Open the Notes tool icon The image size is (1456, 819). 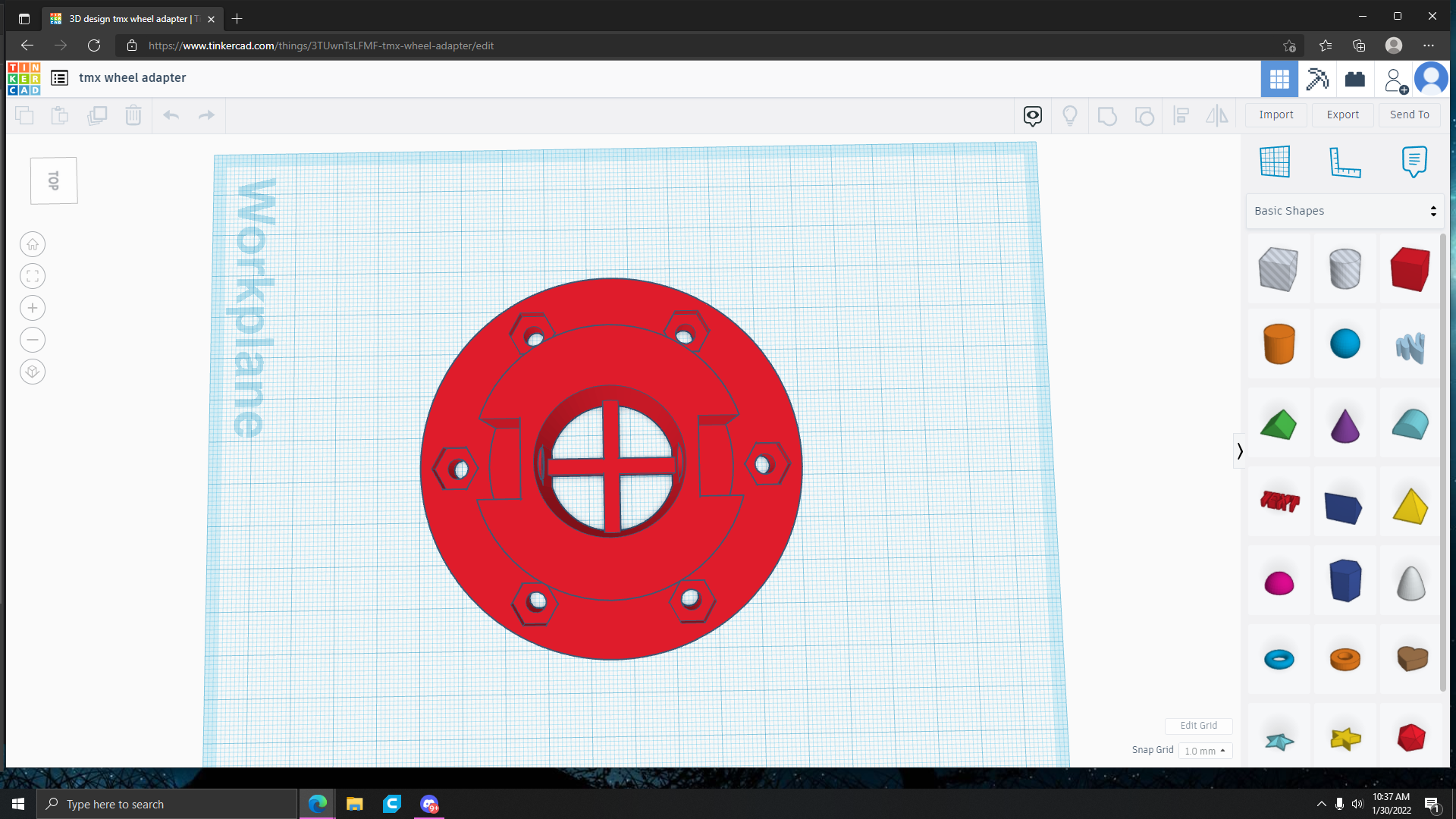(x=1414, y=162)
